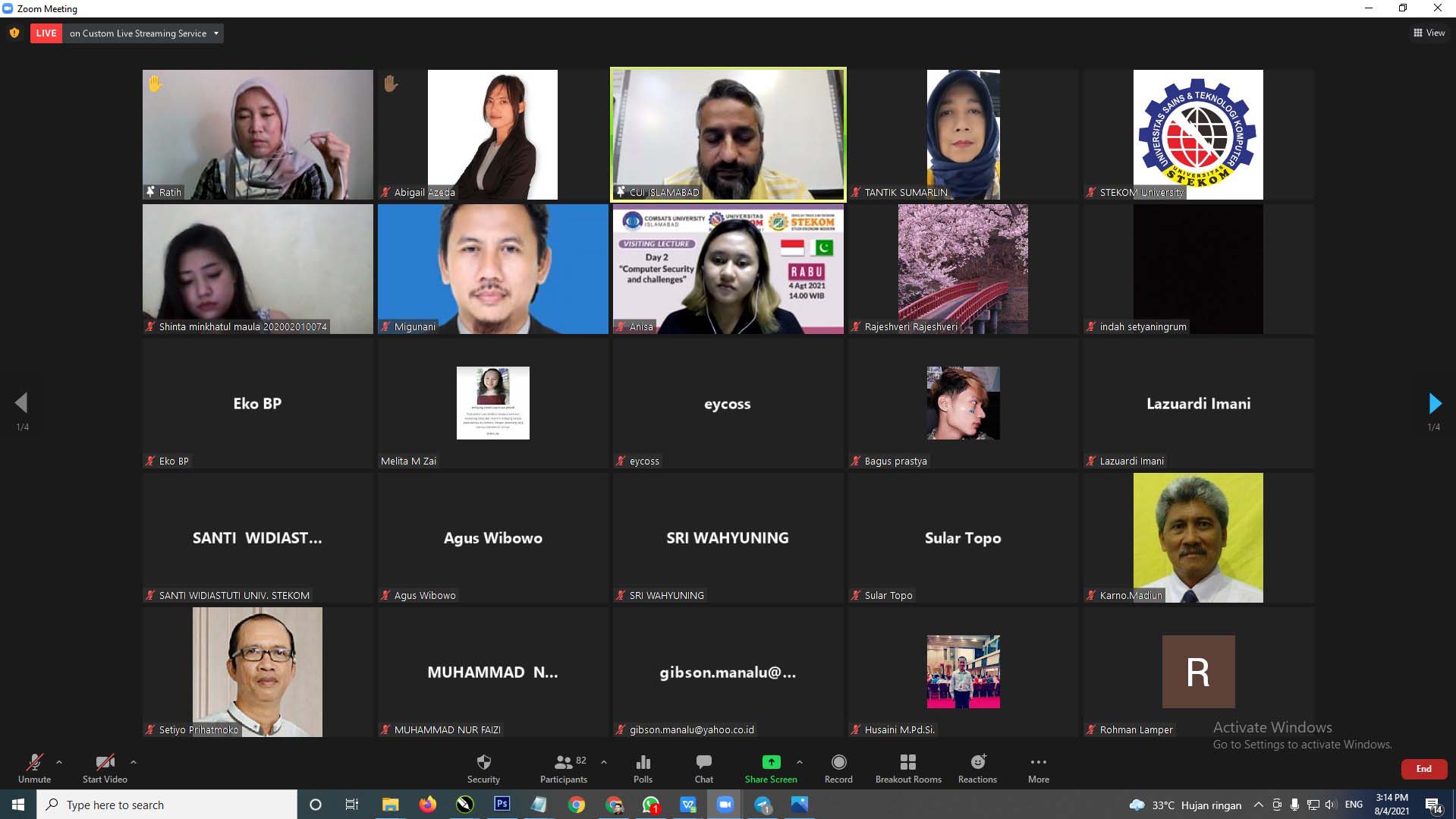
Task: Click Ratih's yellow raised hand icon
Action: 155,83
